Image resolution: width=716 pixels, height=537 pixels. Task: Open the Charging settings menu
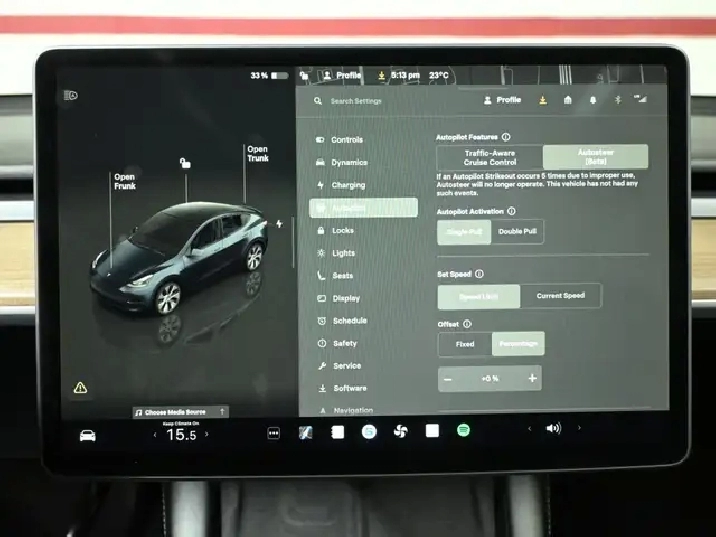[x=348, y=185]
